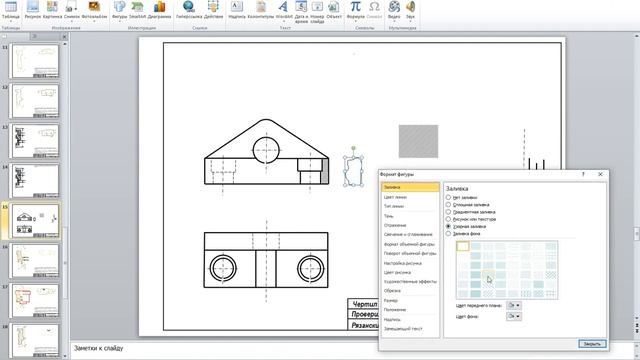Screen dimensions: 640x360
Task: Pick the currently selected first pattern swatch
Action: click(463, 246)
